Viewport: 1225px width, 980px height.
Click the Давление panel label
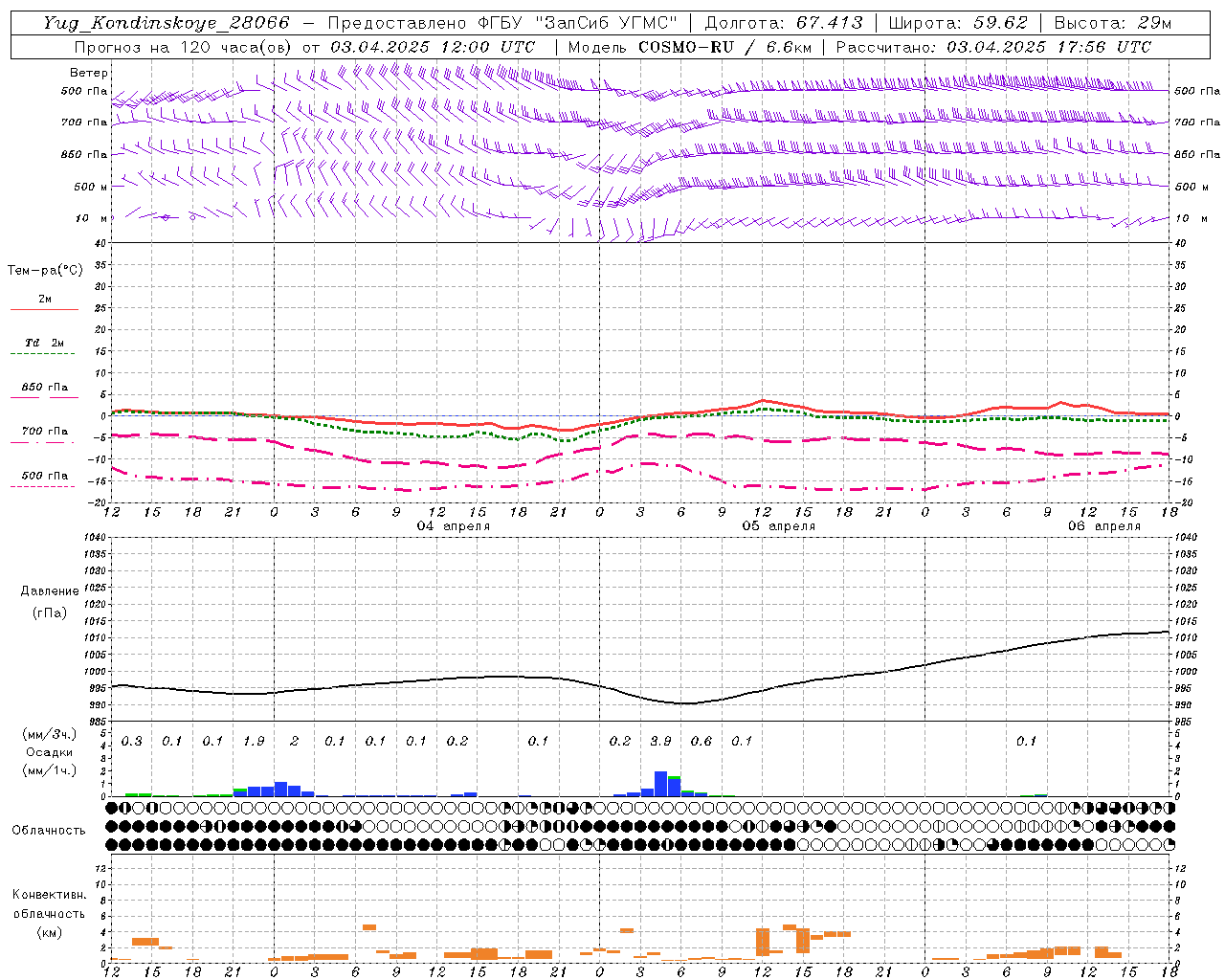pos(50,591)
